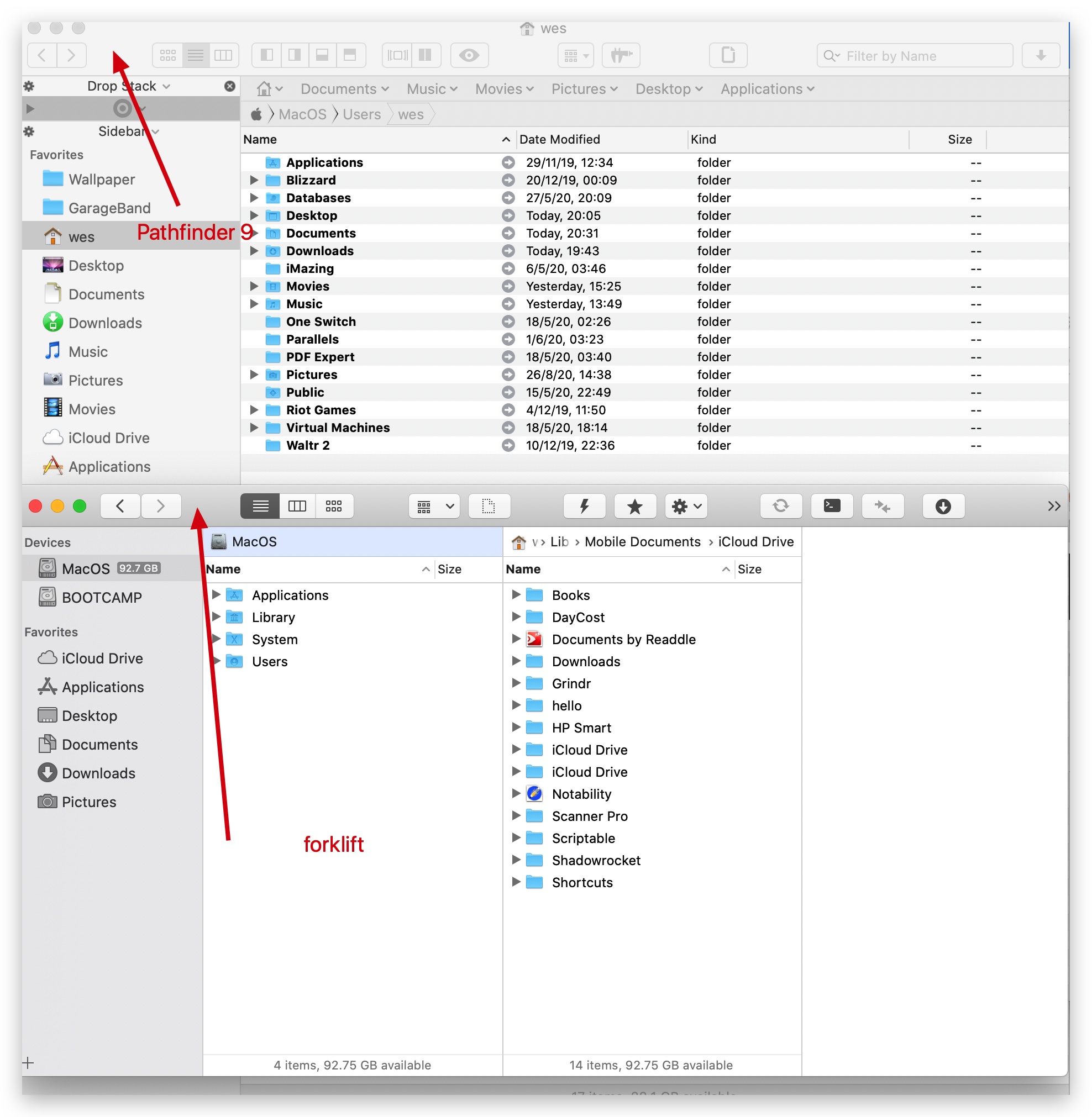The image size is (1092, 1117).
Task: Toggle Path Finder left pane visibility
Action: tap(267, 56)
